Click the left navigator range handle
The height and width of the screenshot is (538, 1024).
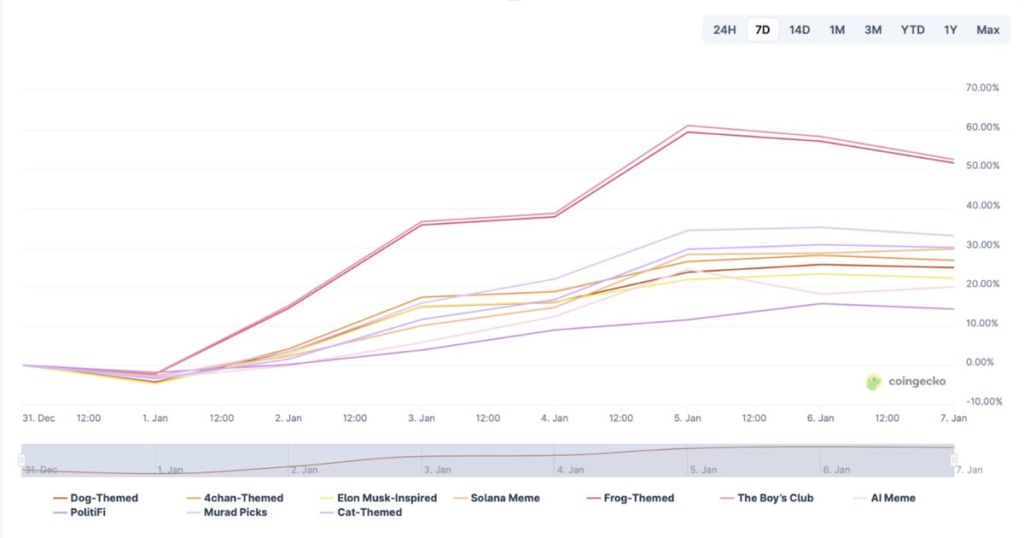coord(21,460)
